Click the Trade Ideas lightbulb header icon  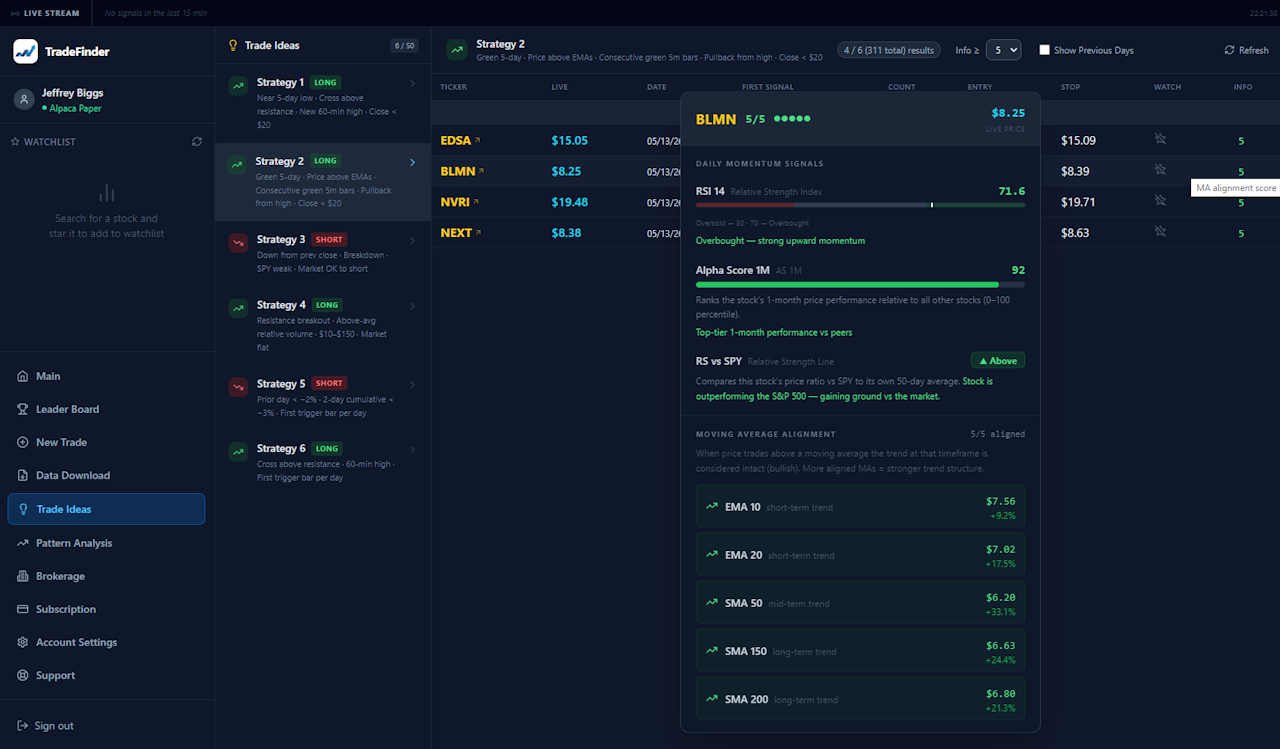coord(233,45)
